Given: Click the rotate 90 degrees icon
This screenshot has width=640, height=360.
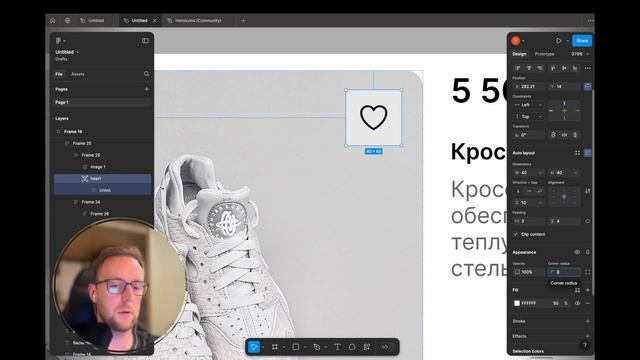Looking at the screenshot, I should (553, 135).
